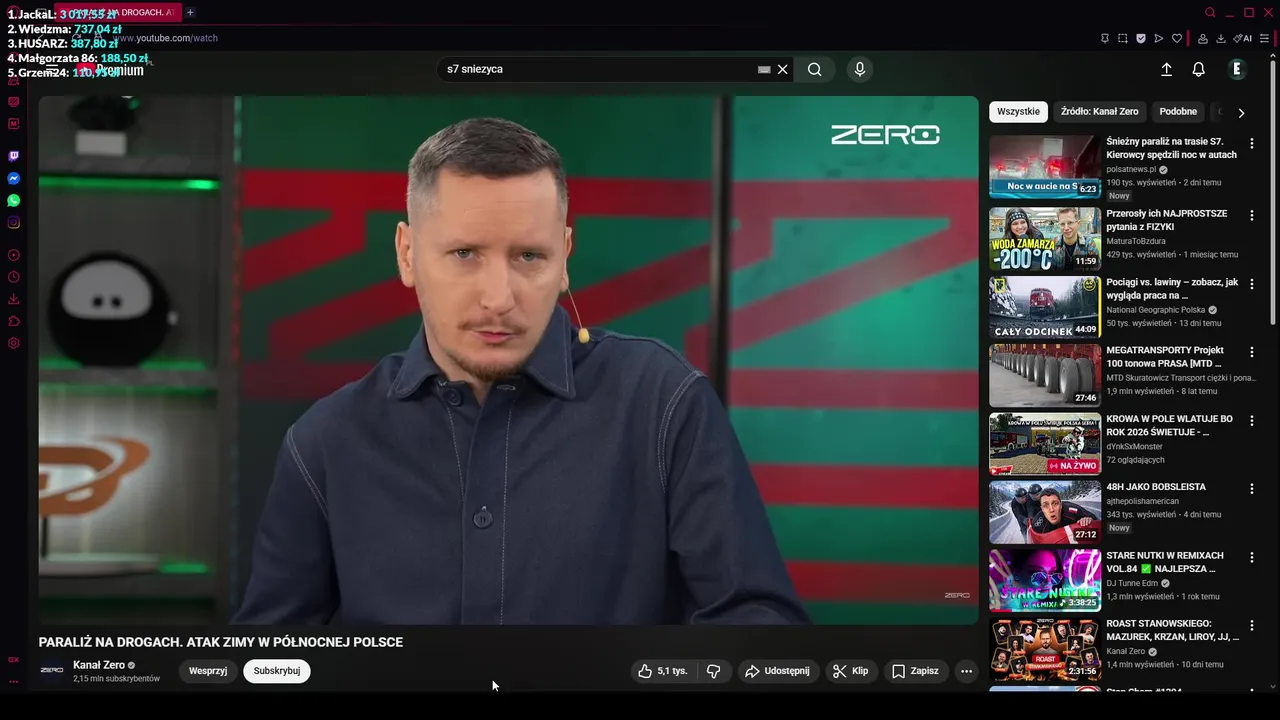This screenshot has width=1280, height=720.
Task: Open options menu for 'MEGATRANSPORTY Projekt'
Action: (1251, 352)
